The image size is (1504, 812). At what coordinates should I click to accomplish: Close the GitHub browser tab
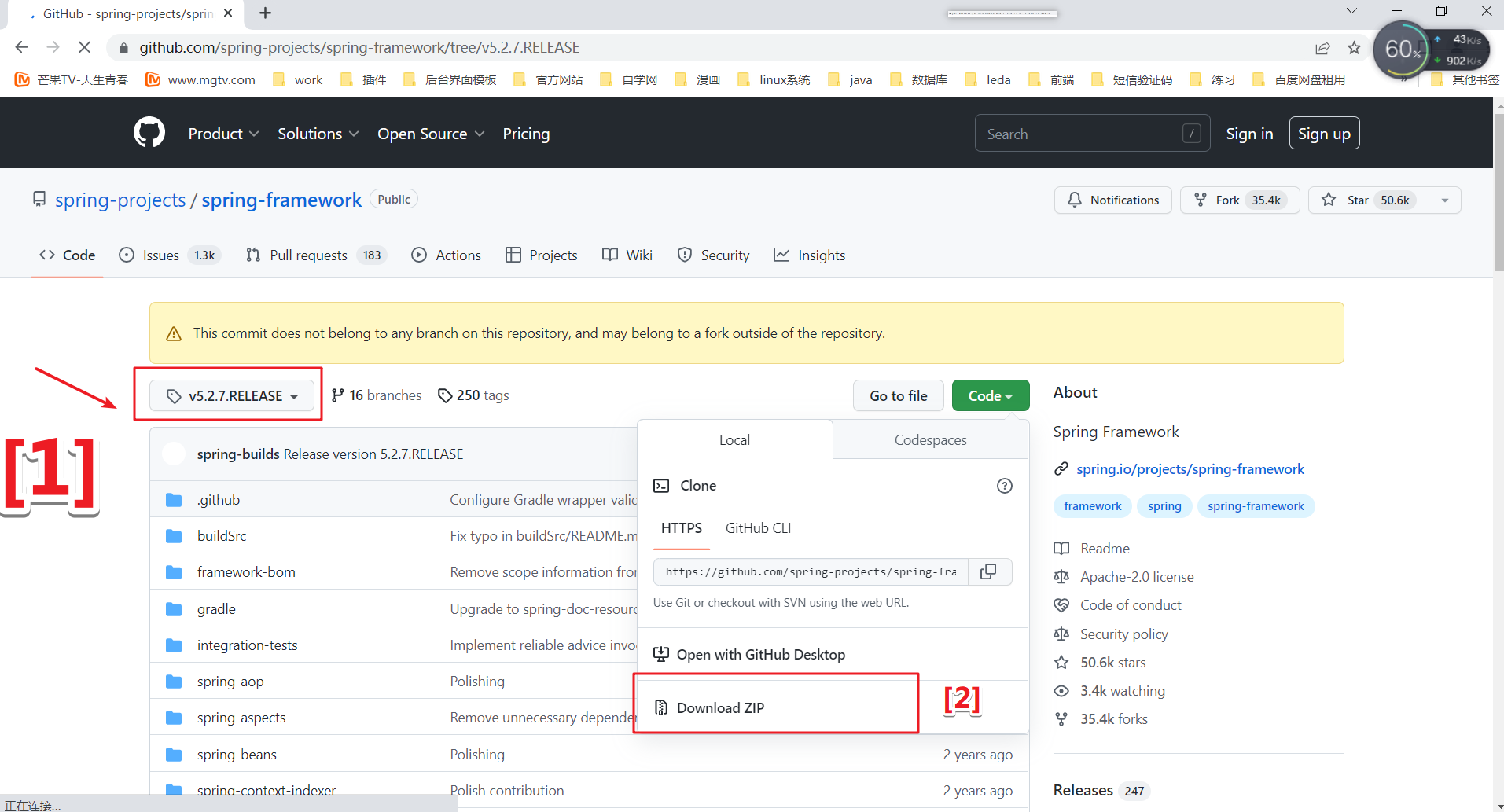[x=228, y=13]
